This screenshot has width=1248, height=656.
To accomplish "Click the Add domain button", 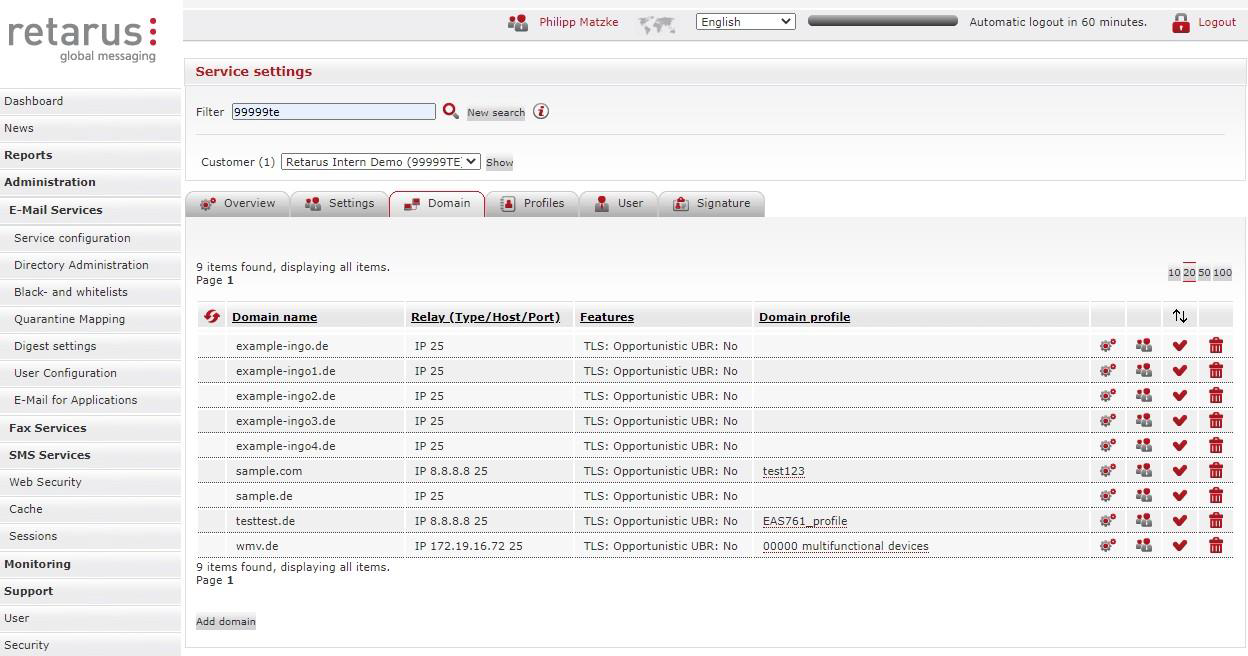I will (x=226, y=622).
